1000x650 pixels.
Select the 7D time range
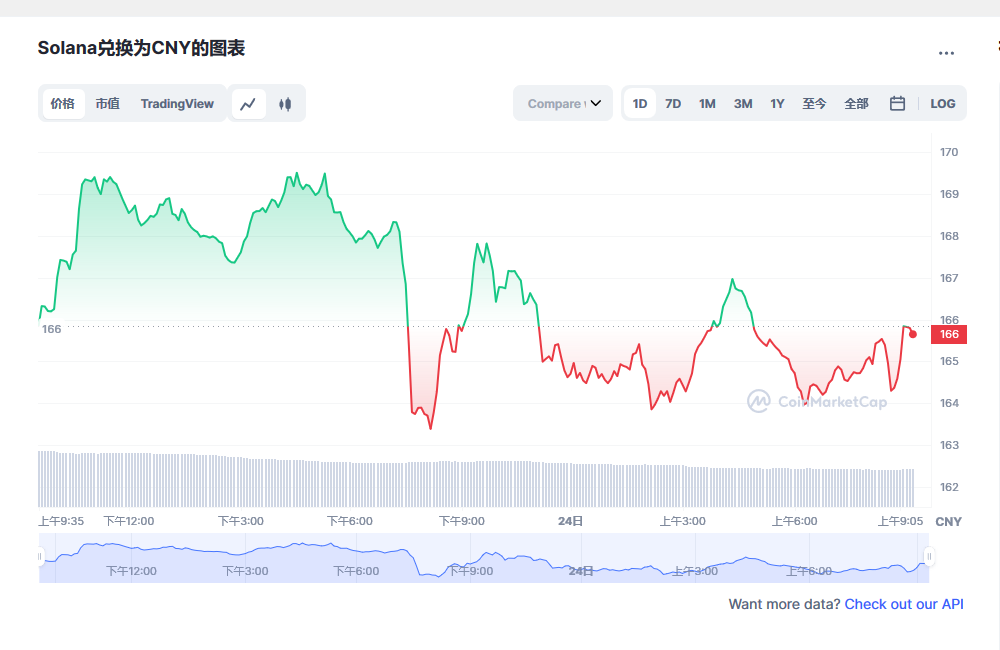pyautogui.click(x=673, y=103)
